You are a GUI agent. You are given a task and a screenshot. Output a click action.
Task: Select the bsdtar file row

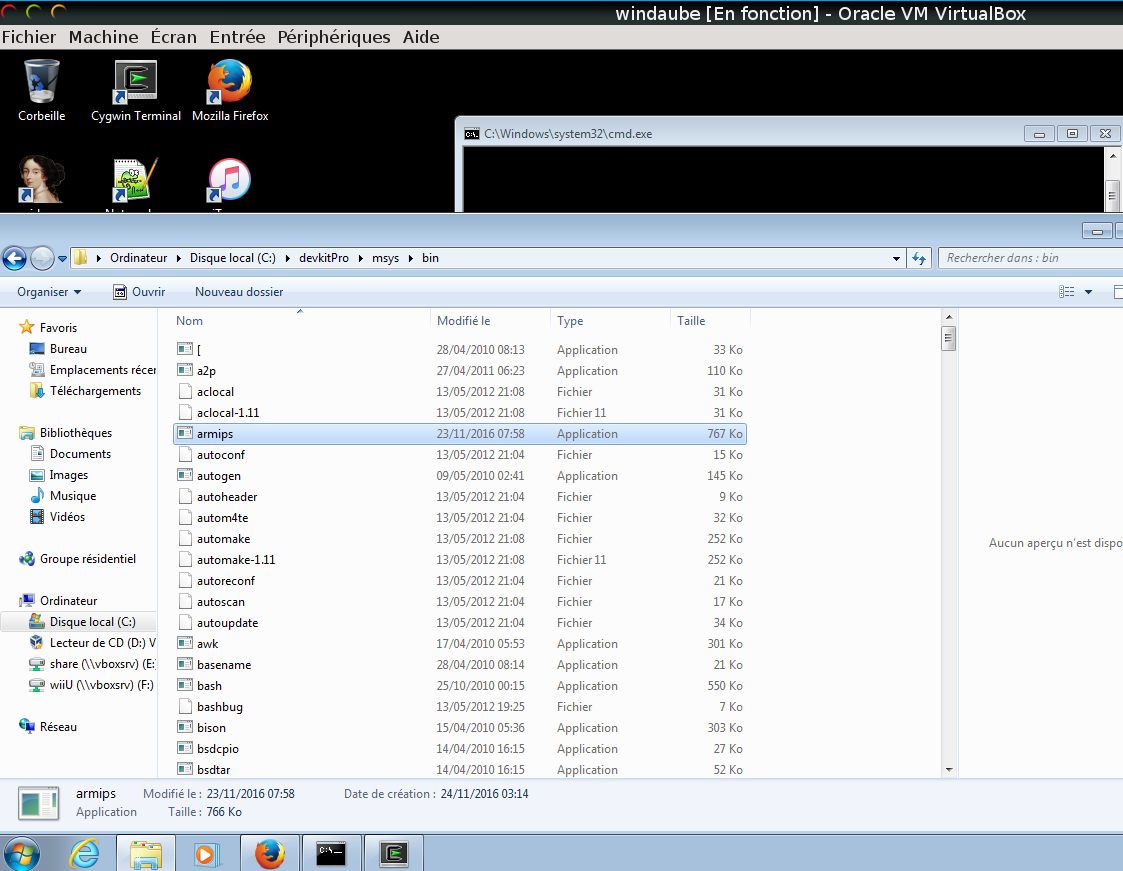460,769
